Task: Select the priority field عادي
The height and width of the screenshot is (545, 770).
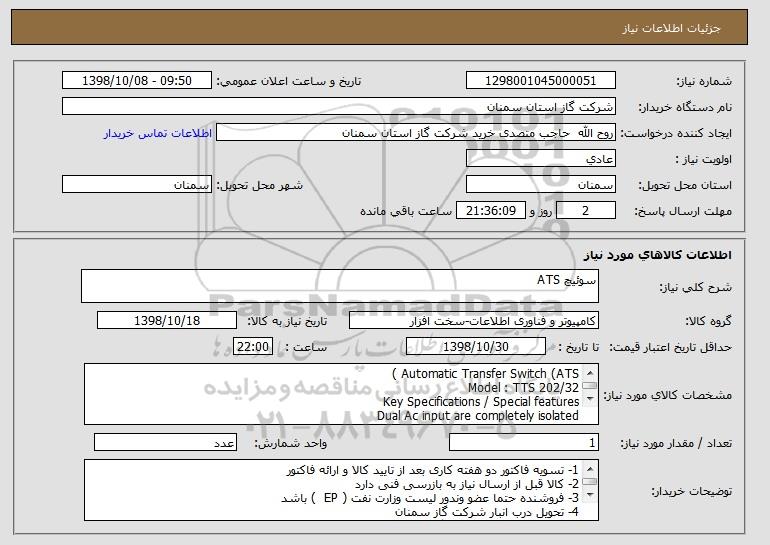Action: pyautogui.click(x=541, y=159)
